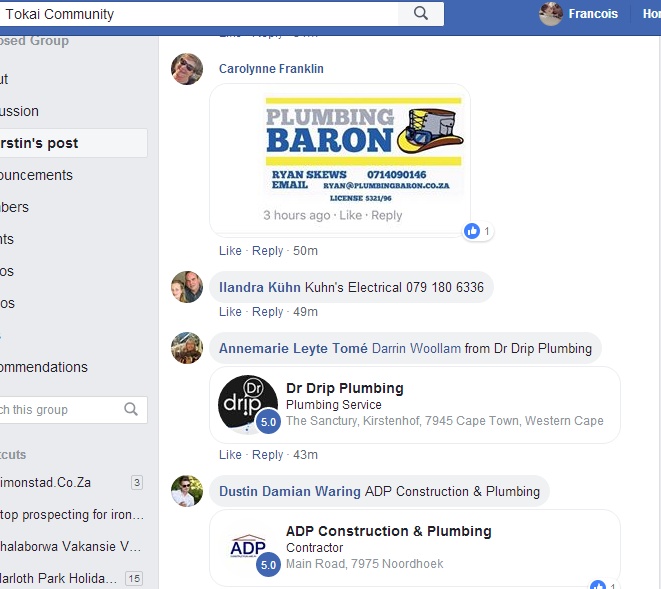Viewport: 661px width, 589px height.
Task: Focus the Tokai Community search field
Action: [x=199, y=14]
